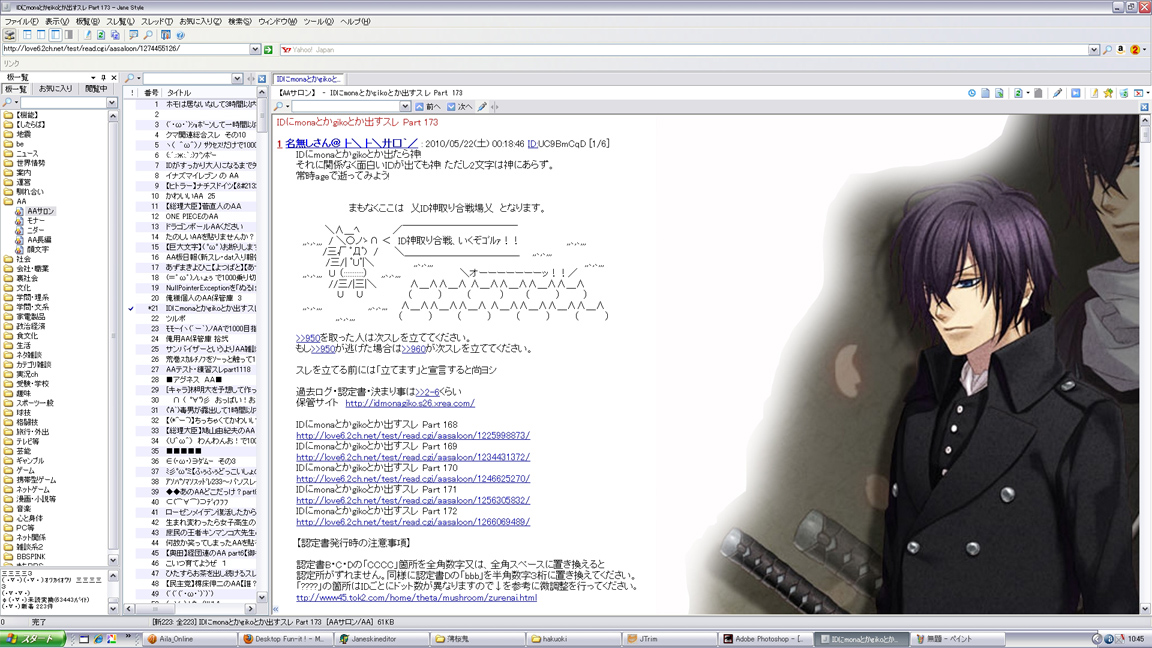Screen dimensions: 1152x648
Task: Open the 表示 menu
Action: tap(57, 21)
